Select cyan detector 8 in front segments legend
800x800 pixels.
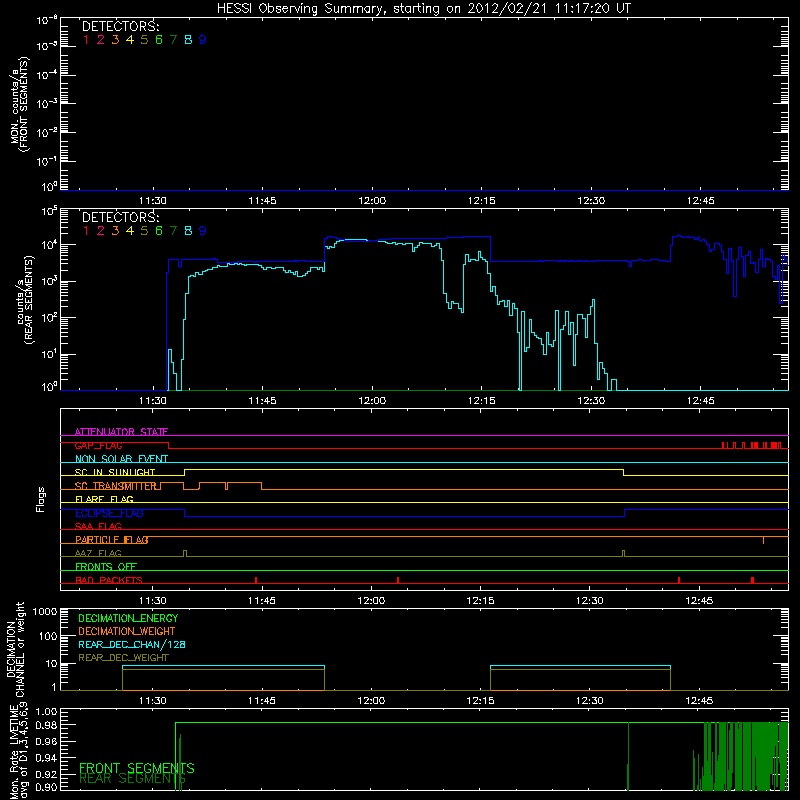coord(188,40)
